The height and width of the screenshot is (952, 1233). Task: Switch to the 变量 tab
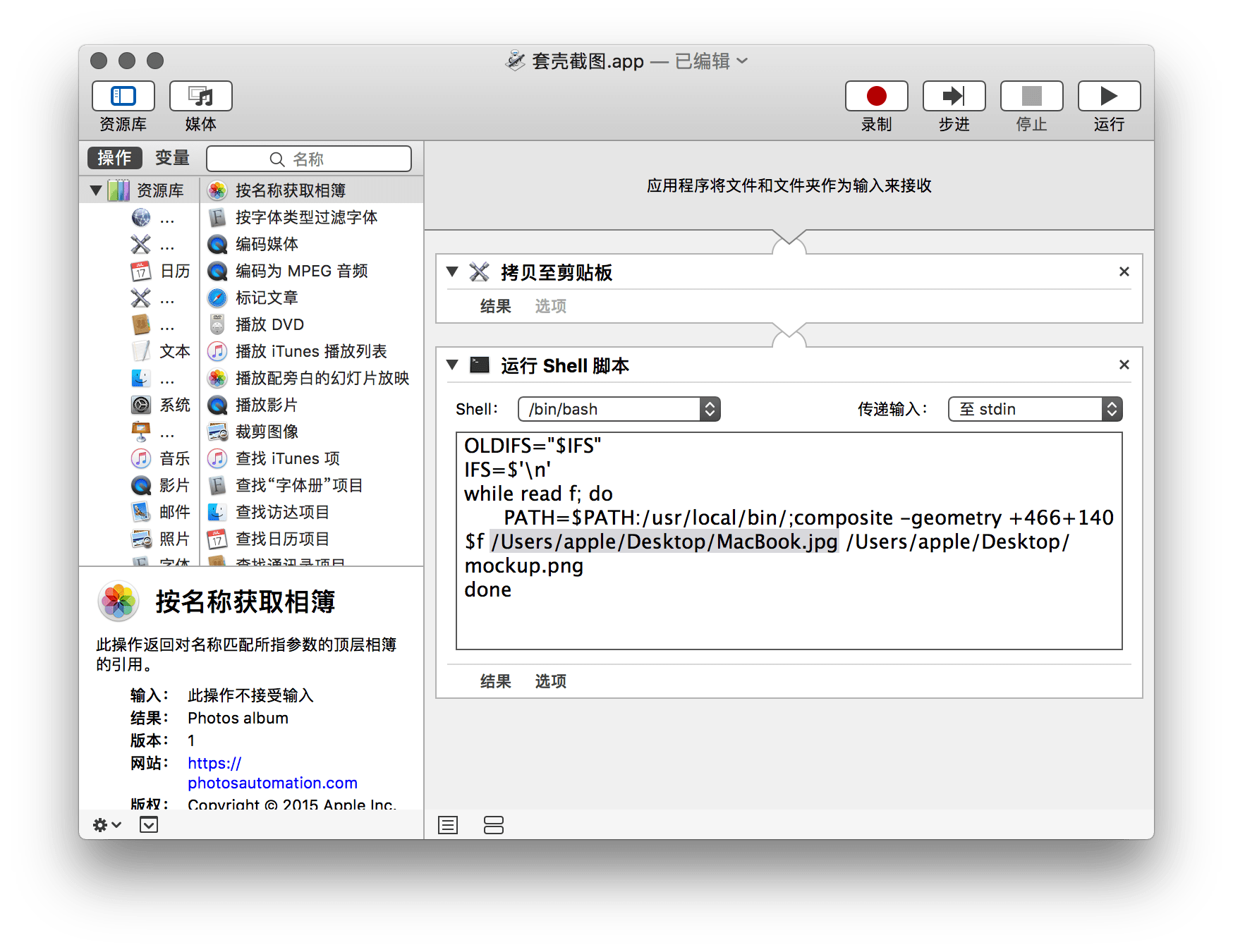coord(173,158)
